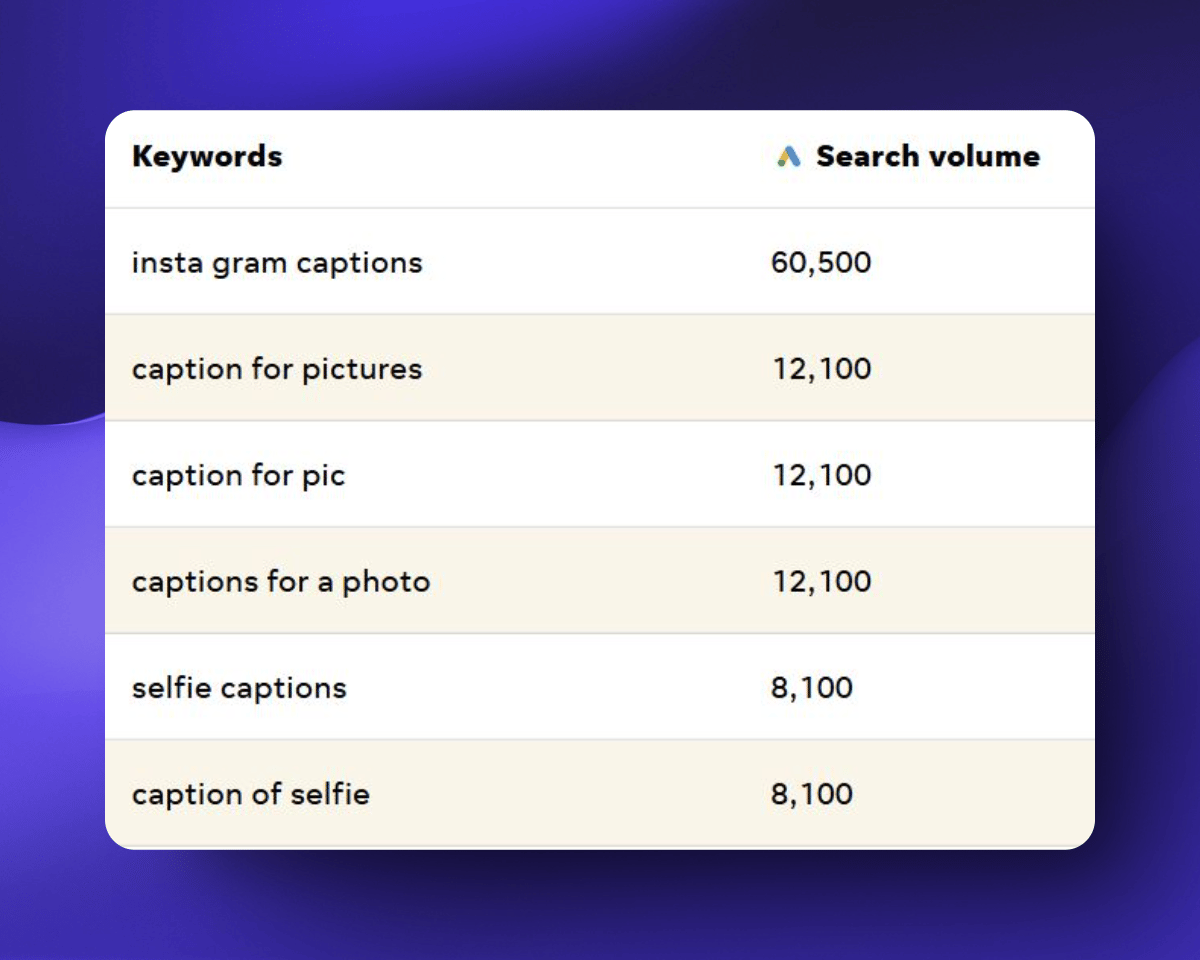Select the 8,100 volume beside "selfie captions"

click(812, 688)
